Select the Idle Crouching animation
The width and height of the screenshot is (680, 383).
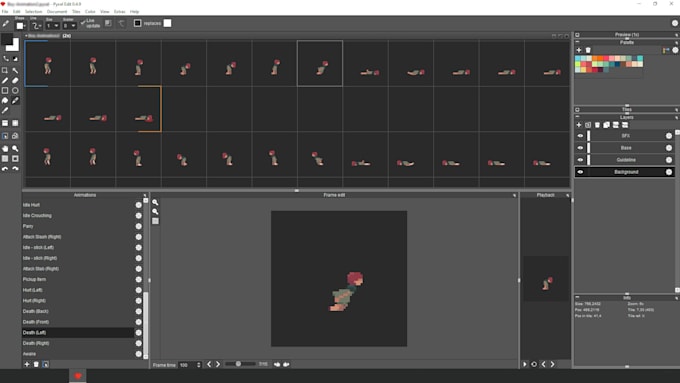point(78,216)
